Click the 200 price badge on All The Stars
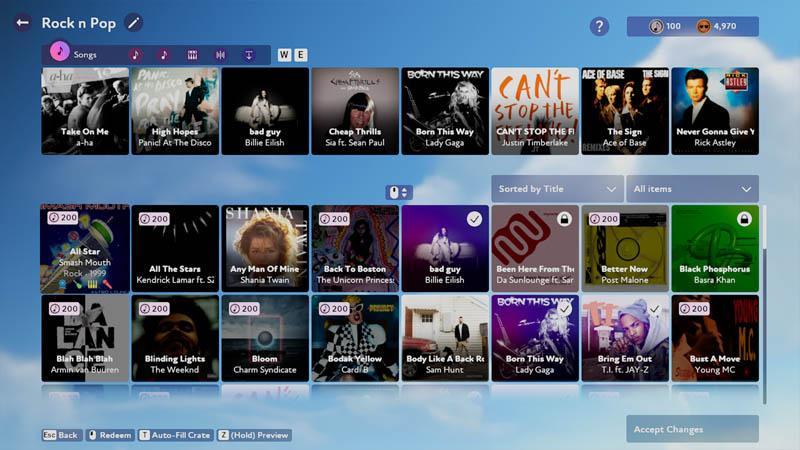 [154, 219]
